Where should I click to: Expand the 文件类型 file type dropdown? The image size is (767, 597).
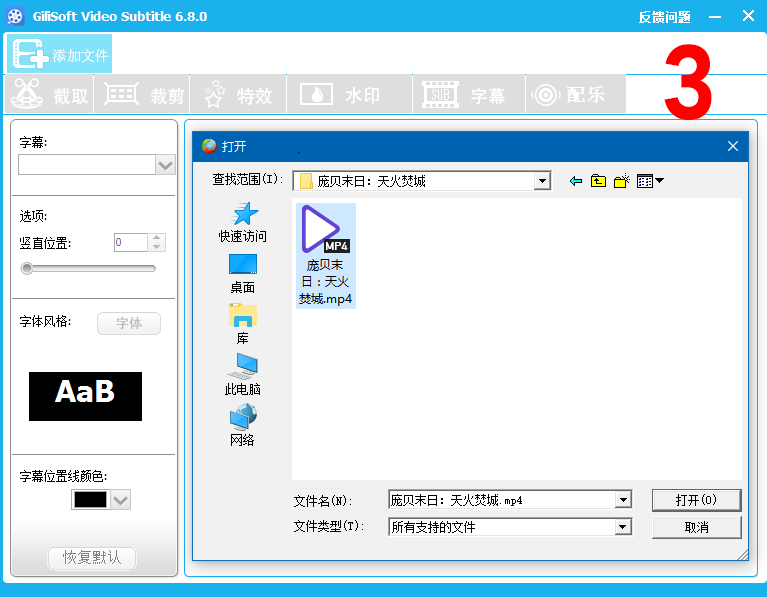point(623,527)
